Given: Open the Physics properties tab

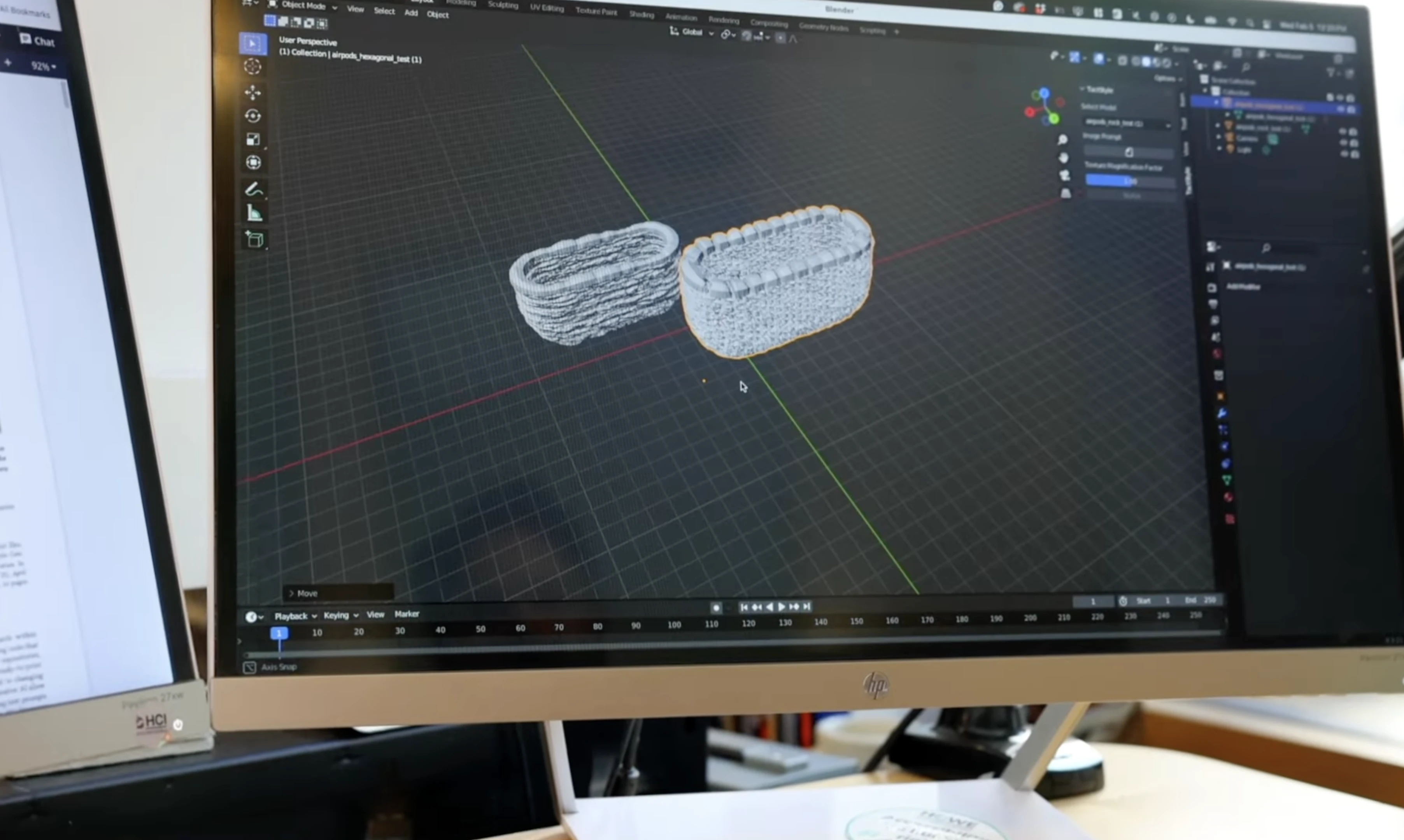Looking at the screenshot, I should pyautogui.click(x=1225, y=446).
